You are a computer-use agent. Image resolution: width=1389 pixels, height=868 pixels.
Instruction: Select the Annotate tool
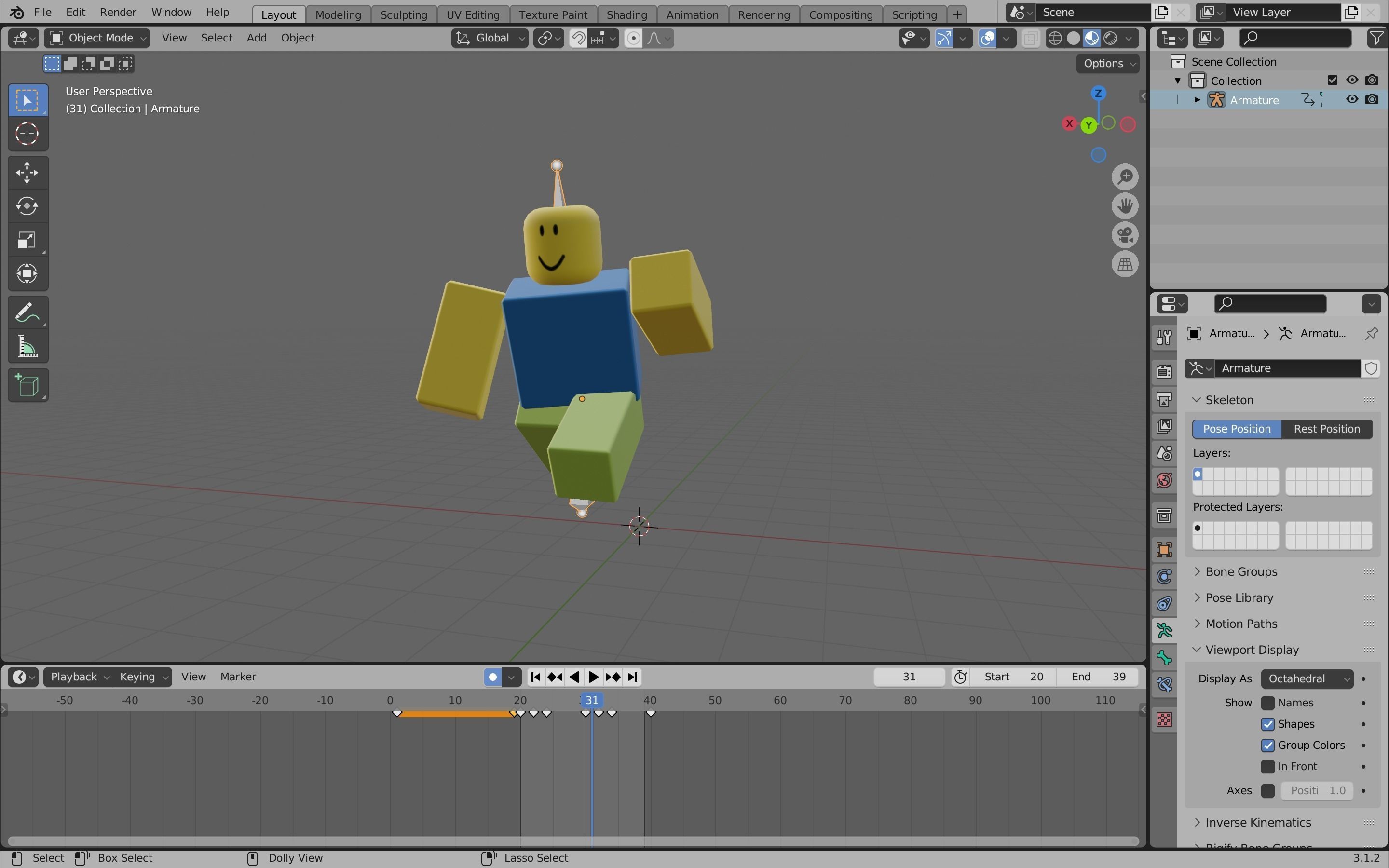pos(27,313)
